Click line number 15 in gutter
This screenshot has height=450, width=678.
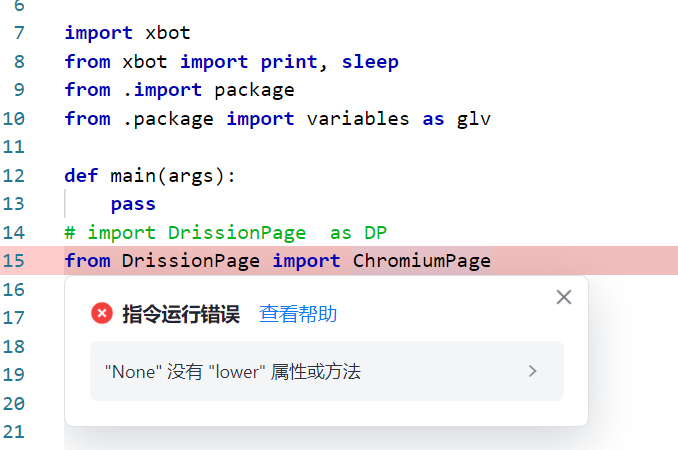click(x=14, y=261)
